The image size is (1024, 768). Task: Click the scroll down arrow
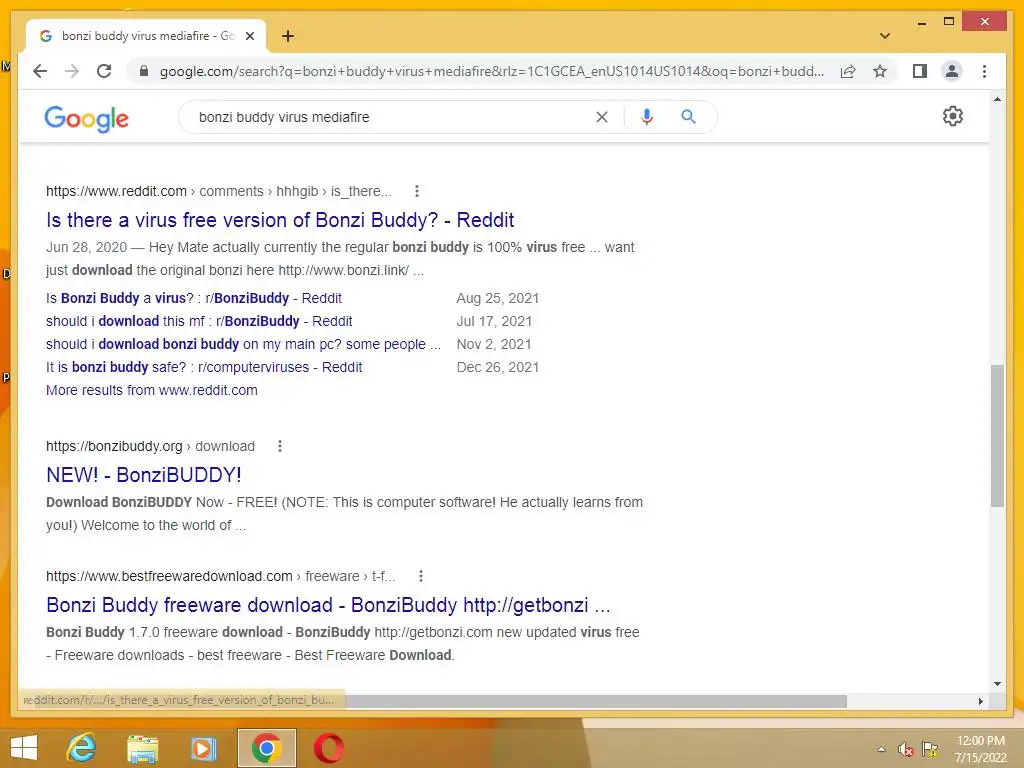(997, 684)
